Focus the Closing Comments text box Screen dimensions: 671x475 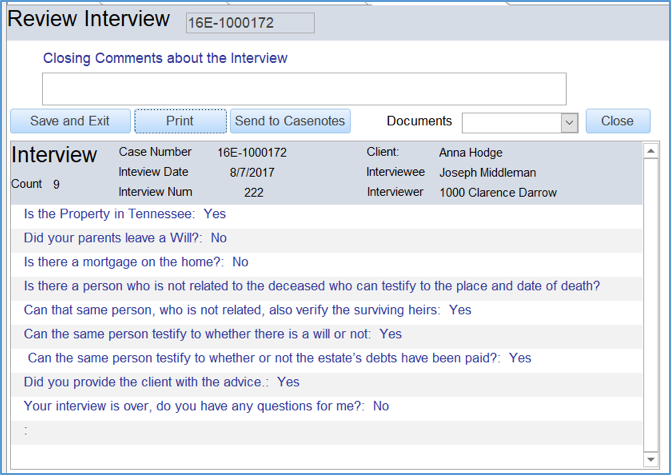point(304,89)
